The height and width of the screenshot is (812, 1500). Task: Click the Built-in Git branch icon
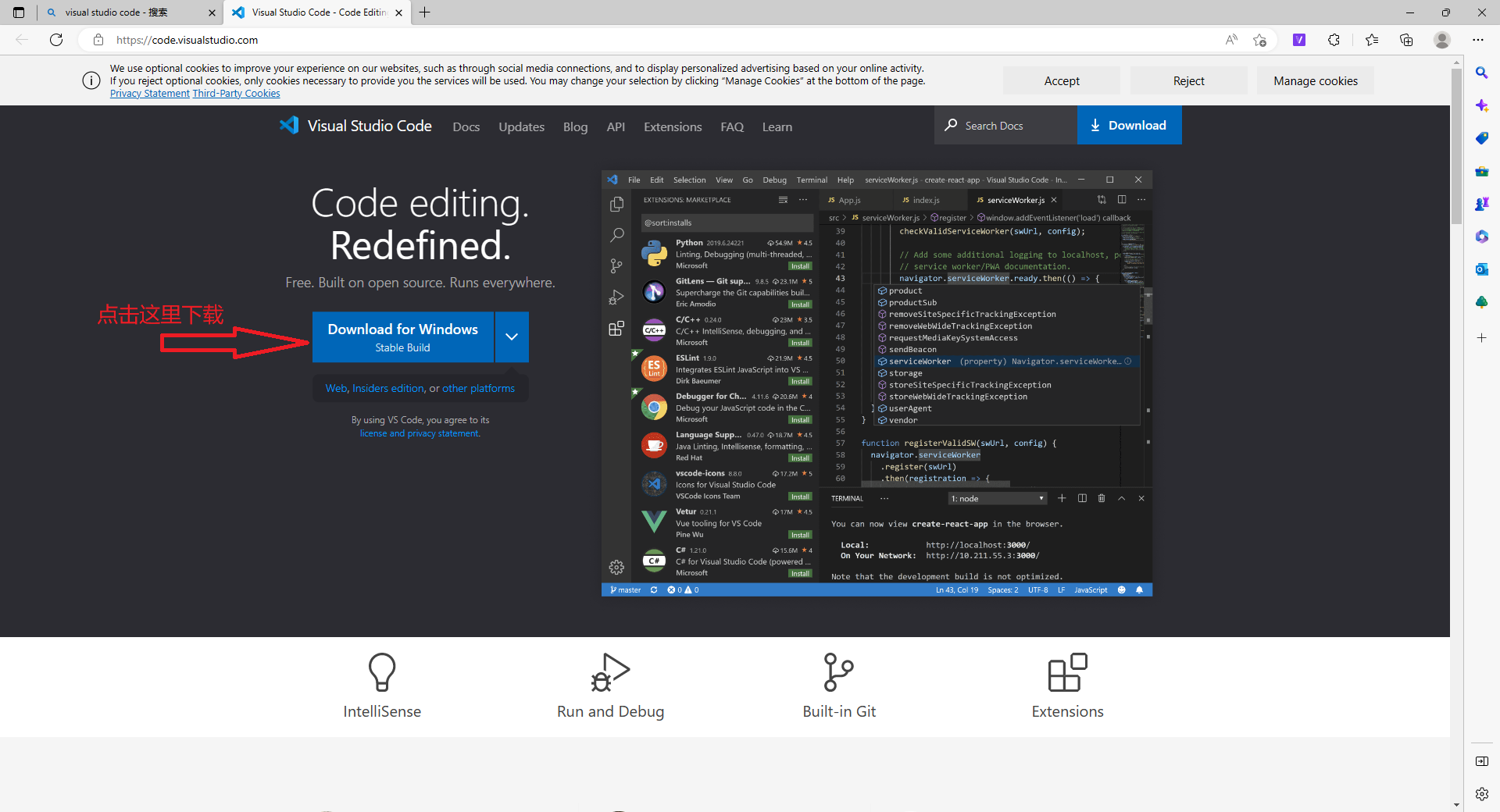point(839,672)
